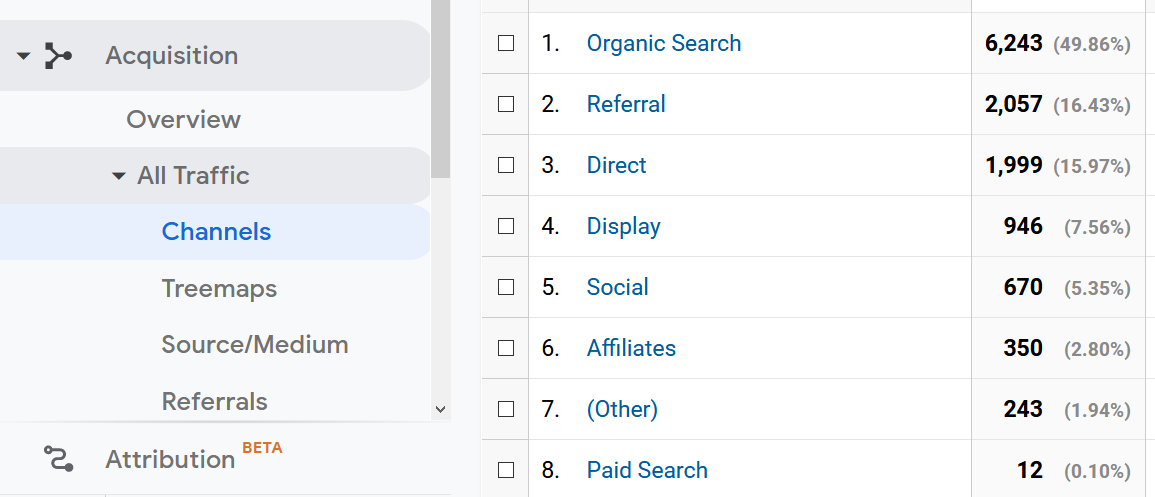Go to Source/Medium report
Image resolution: width=1155 pixels, height=497 pixels.
[255, 345]
